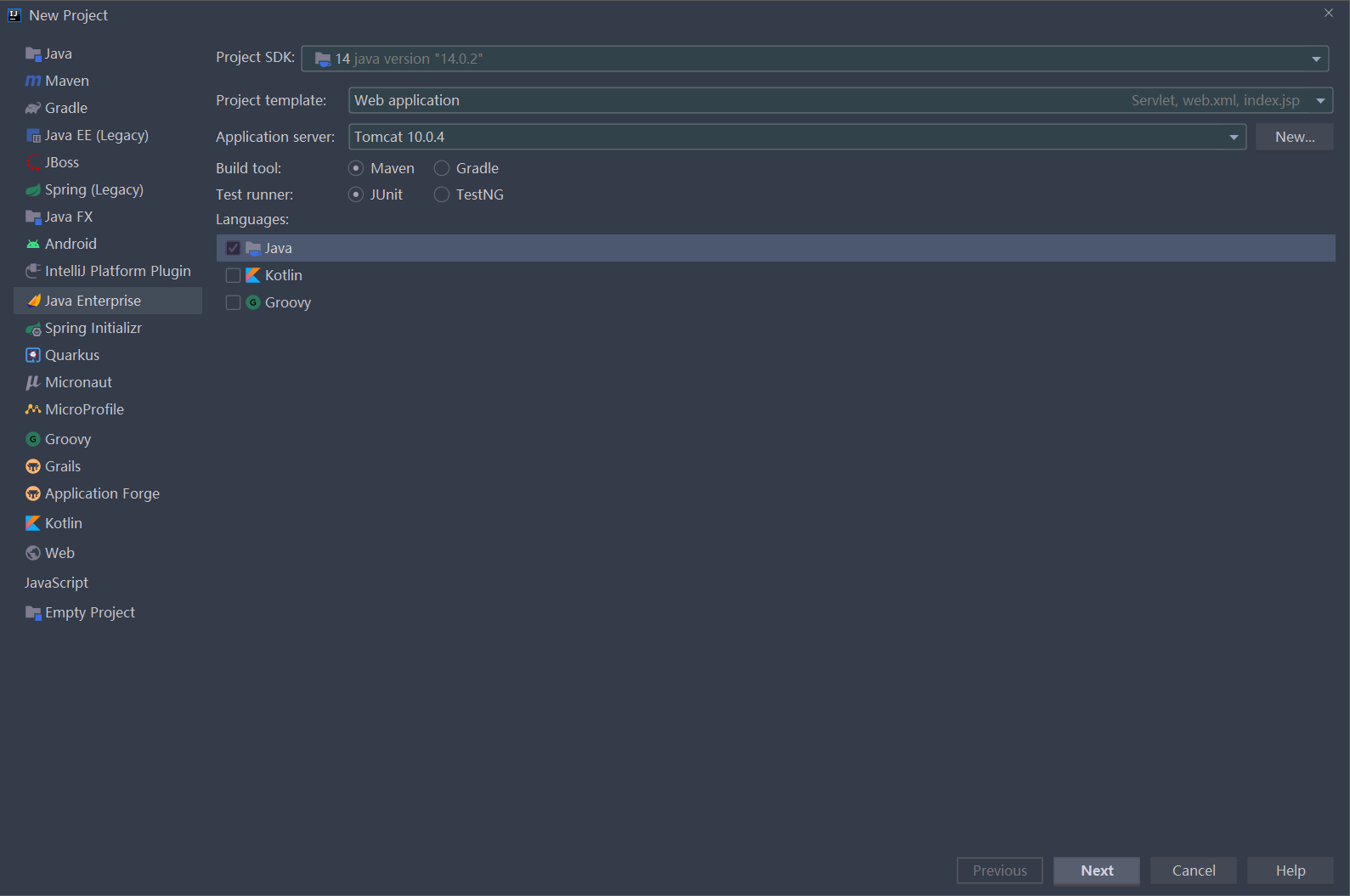Click the Java EE (Legacy) icon

[33, 136]
